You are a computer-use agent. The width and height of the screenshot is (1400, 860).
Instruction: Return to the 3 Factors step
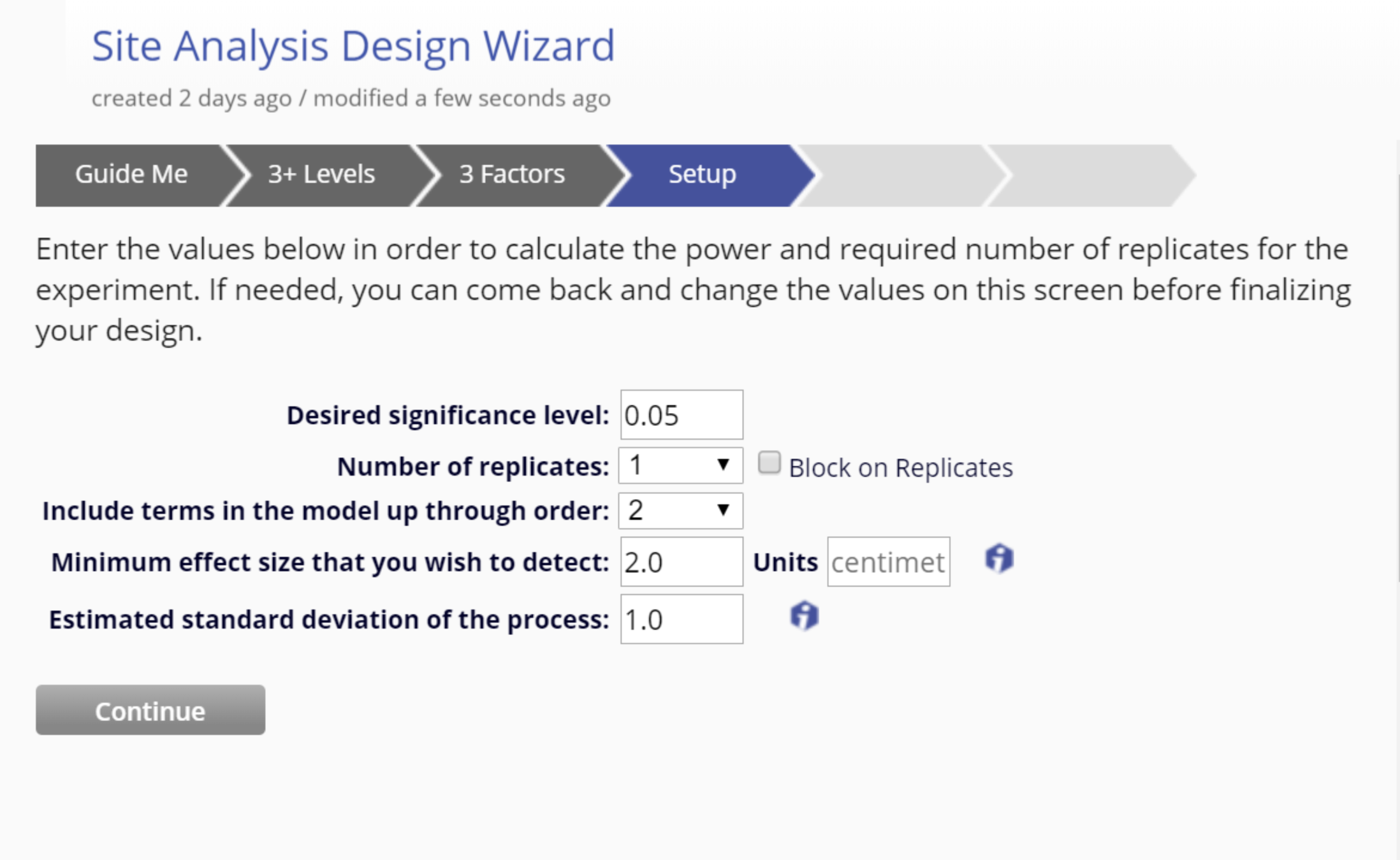tap(512, 175)
